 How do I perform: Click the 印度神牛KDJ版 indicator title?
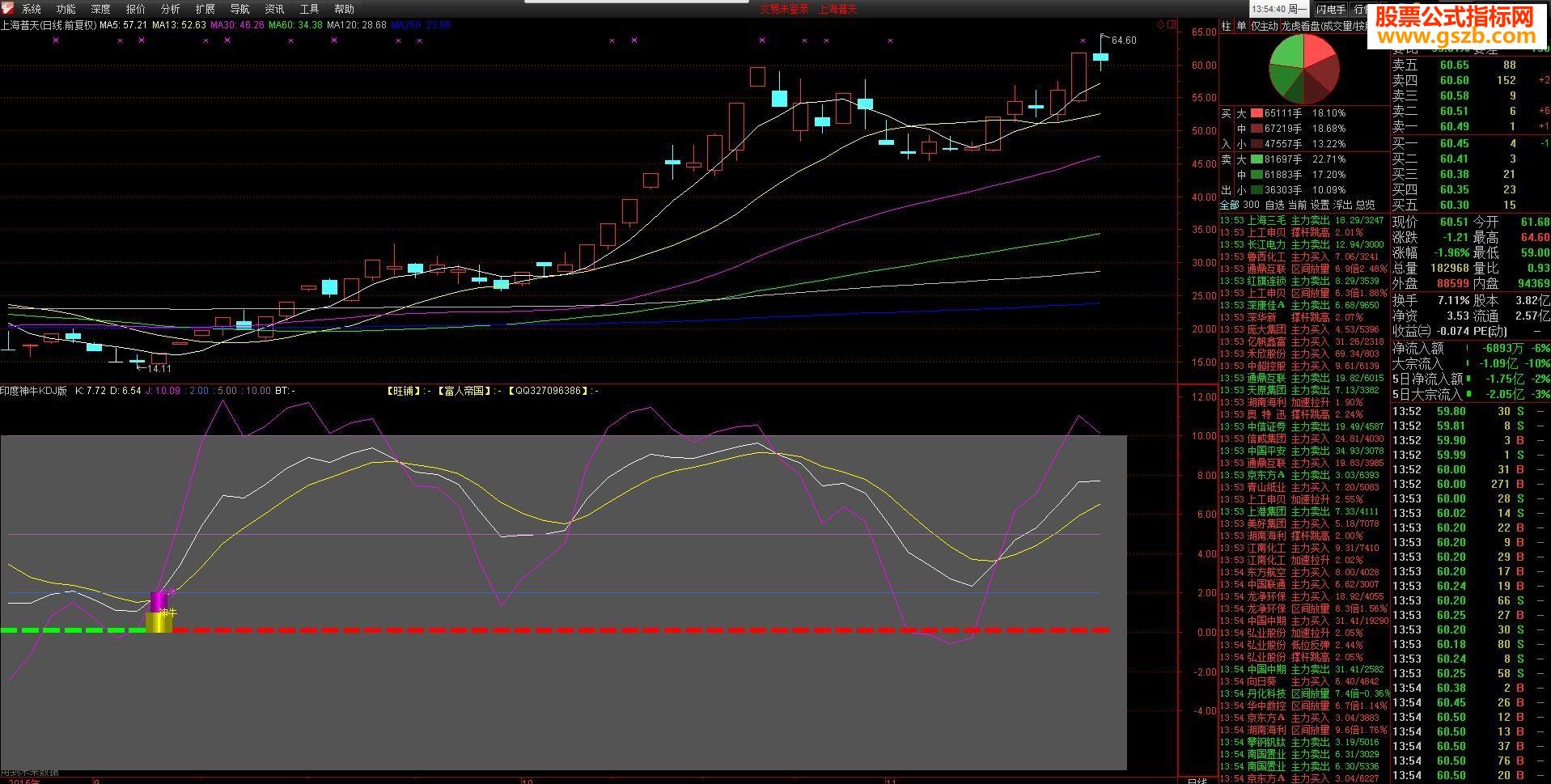coord(34,391)
